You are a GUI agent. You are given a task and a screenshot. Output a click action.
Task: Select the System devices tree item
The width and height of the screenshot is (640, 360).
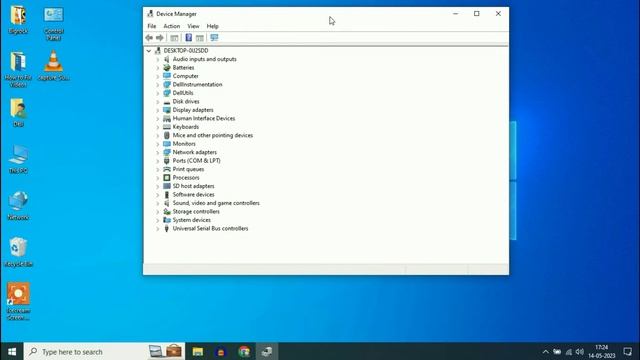coord(191,220)
